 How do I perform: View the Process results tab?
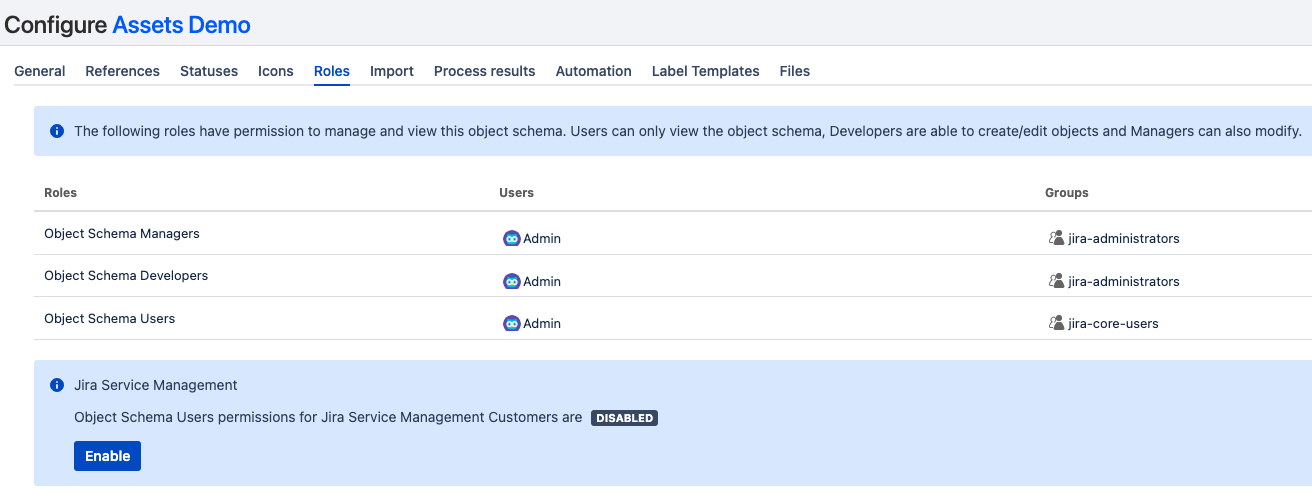coord(484,71)
